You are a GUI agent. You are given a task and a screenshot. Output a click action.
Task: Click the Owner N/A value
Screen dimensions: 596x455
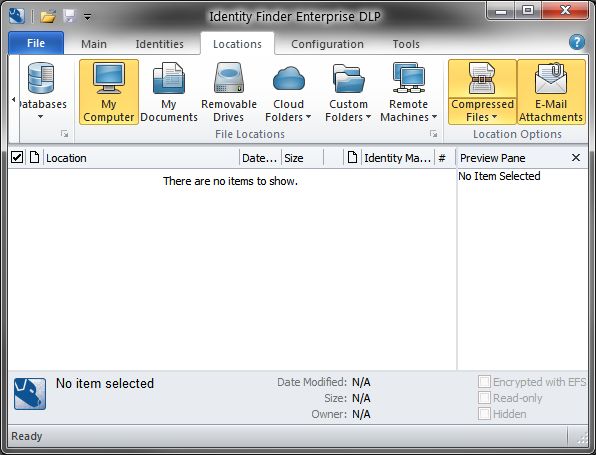click(361, 414)
